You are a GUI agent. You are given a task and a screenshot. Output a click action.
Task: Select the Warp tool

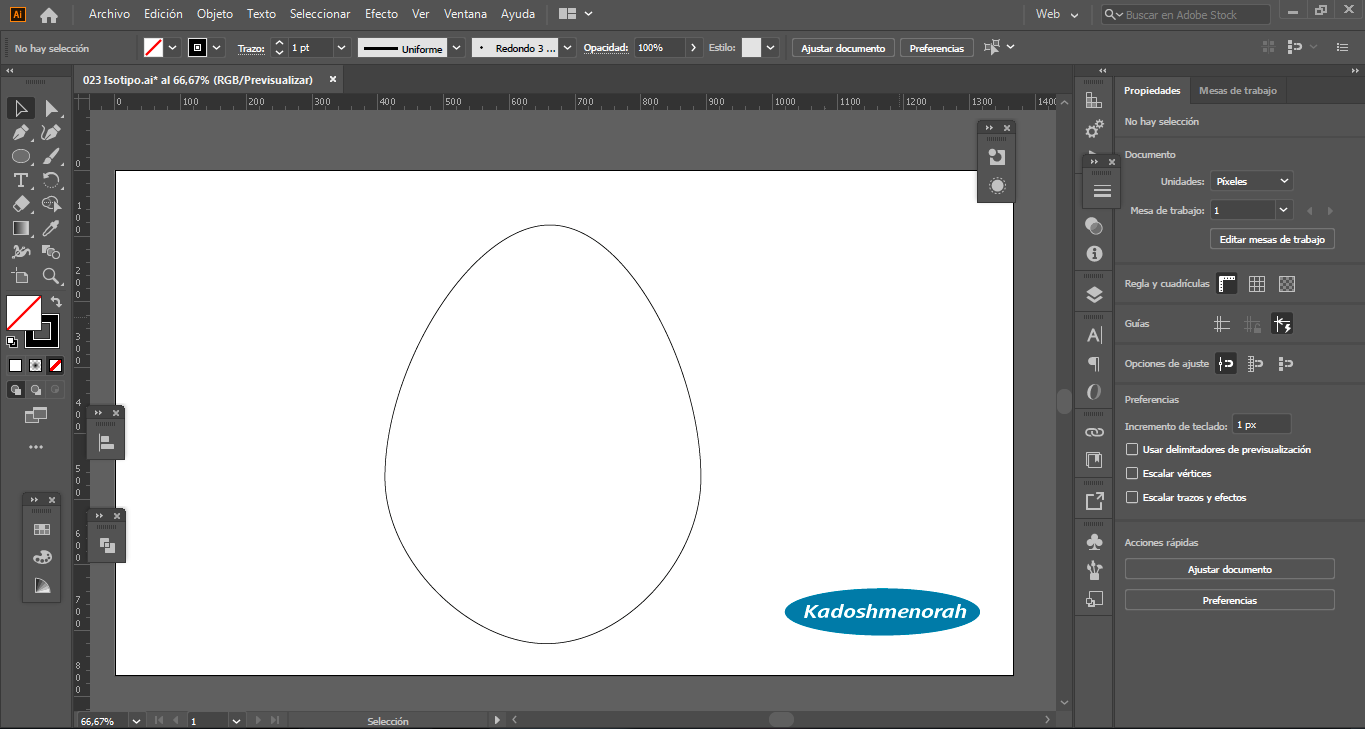tap(21, 252)
